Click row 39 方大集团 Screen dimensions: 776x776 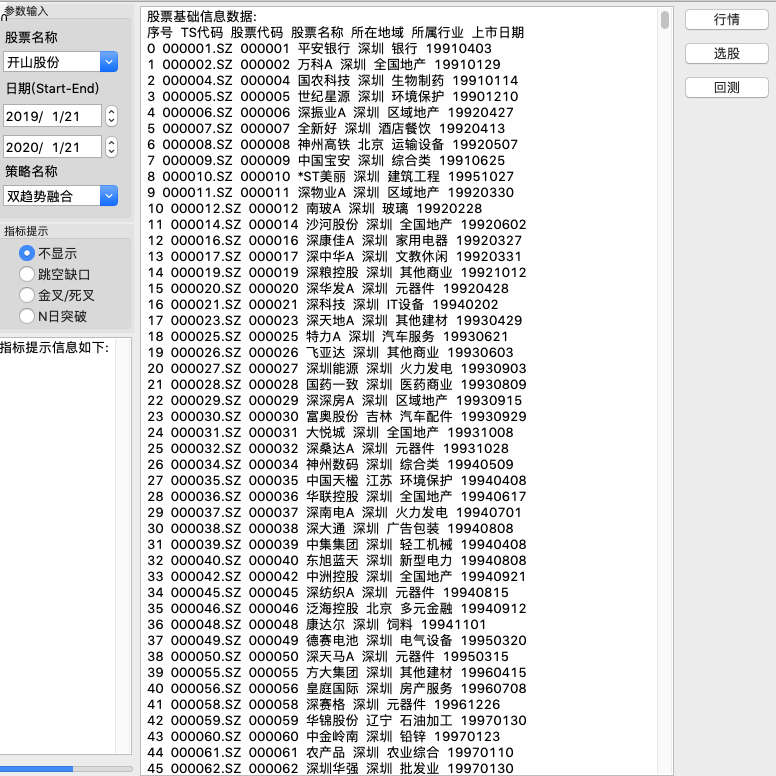[337, 673]
